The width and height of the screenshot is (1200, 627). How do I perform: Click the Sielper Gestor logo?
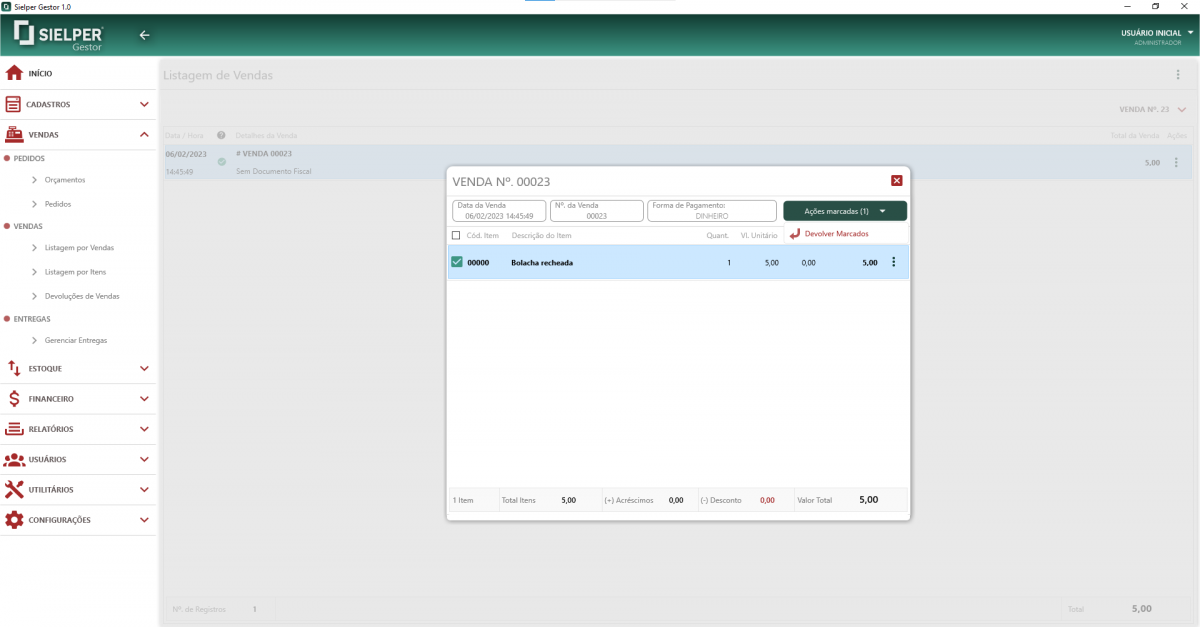click(x=59, y=36)
